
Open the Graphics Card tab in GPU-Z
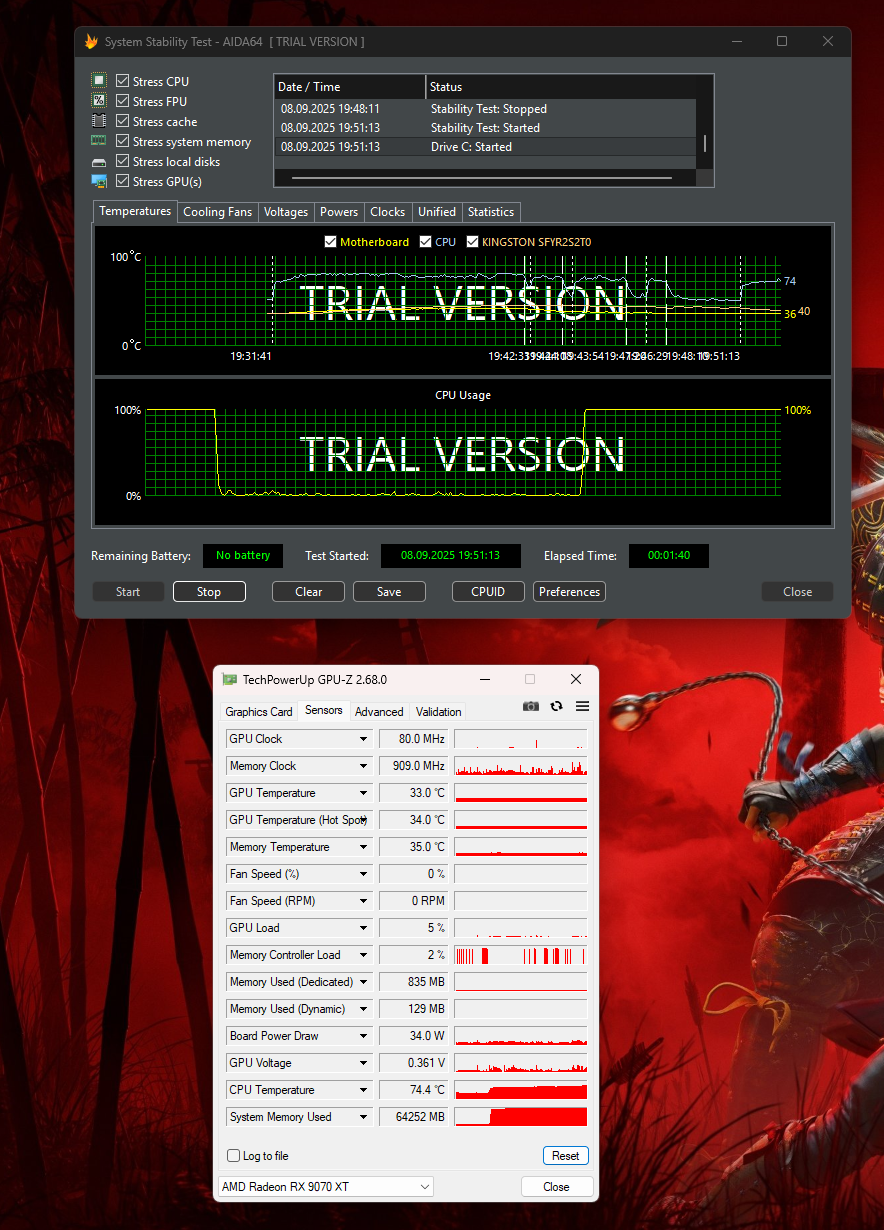tap(259, 712)
